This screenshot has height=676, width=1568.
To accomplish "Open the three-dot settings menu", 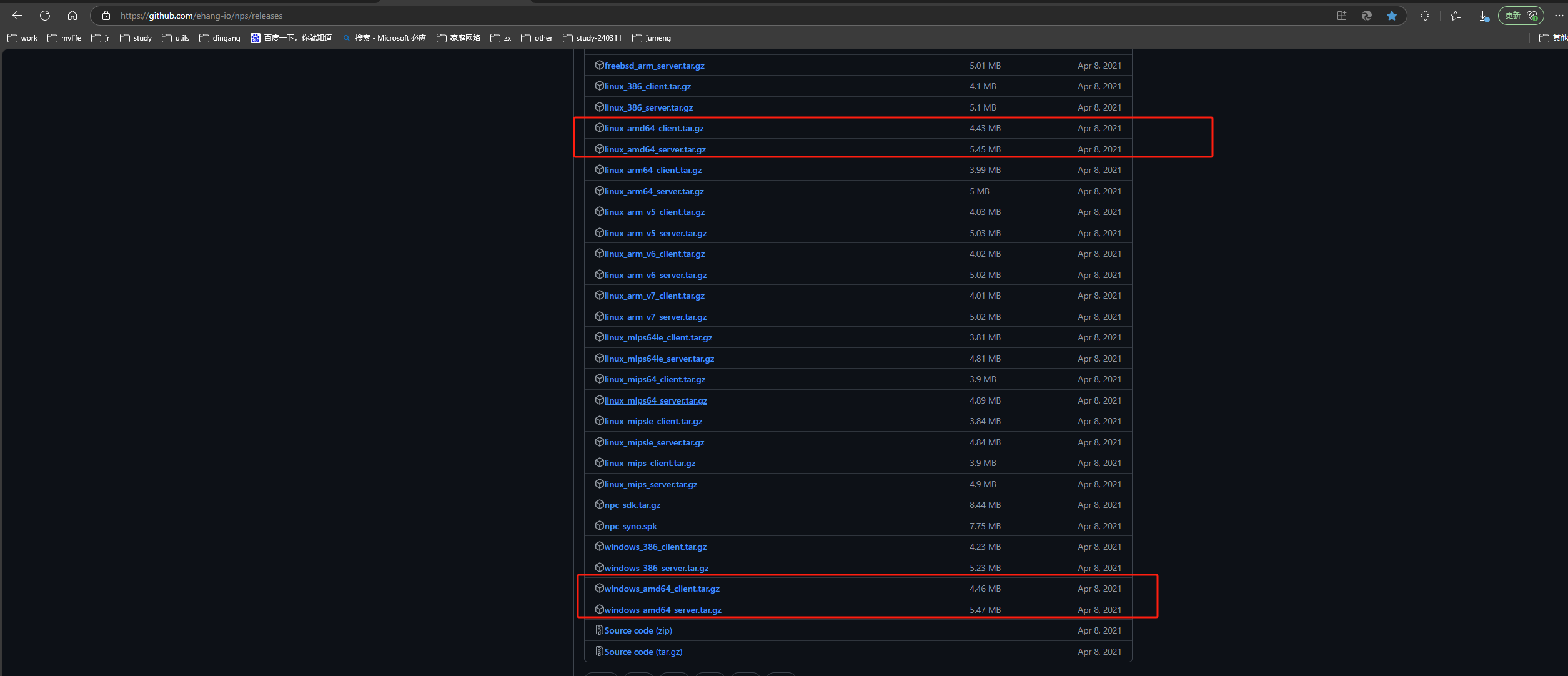I will pos(1559,16).
